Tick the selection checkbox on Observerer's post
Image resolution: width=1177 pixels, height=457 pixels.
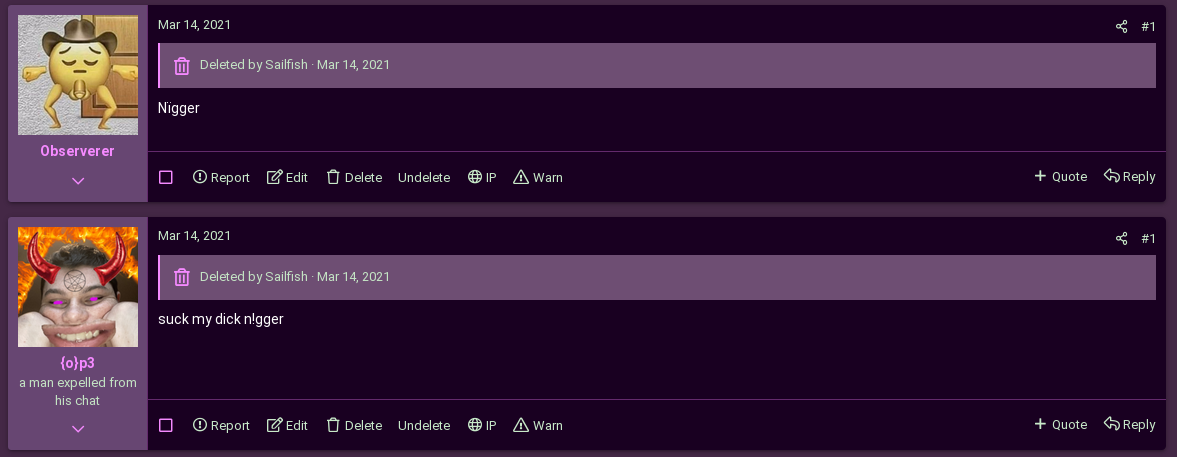pos(166,177)
